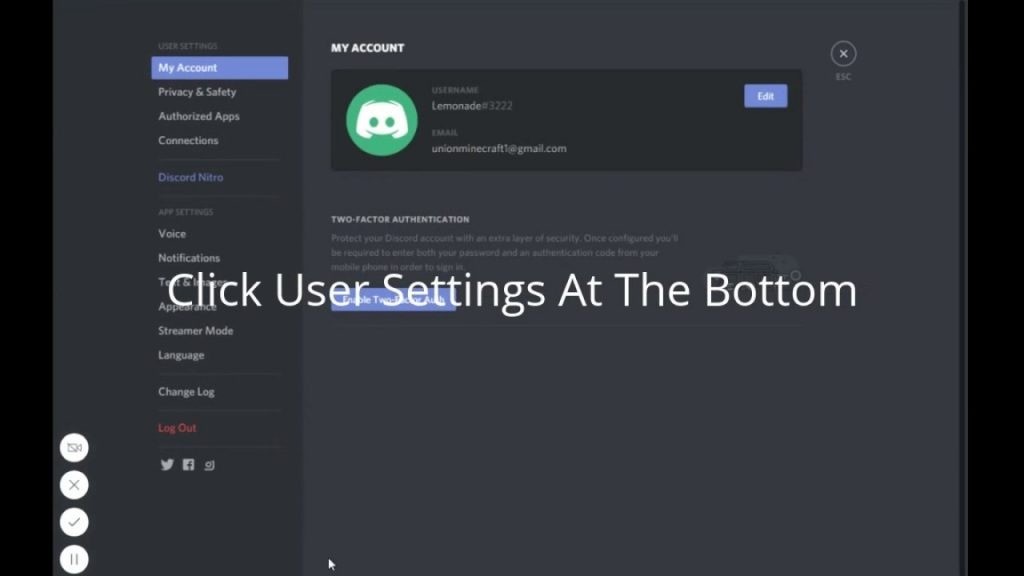
Task: Open the Instagram social icon
Action: (x=209, y=464)
